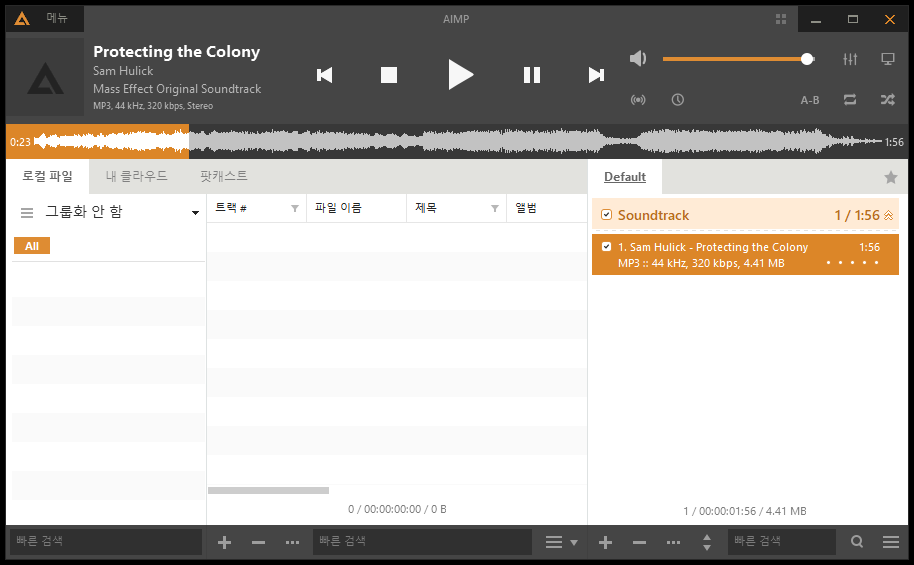Click the Protecting the Colony title
The image size is (914, 565).
pos(177,52)
